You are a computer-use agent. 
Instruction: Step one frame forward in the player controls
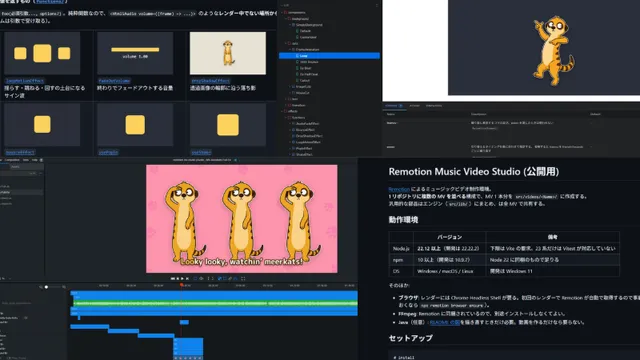(187, 278)
